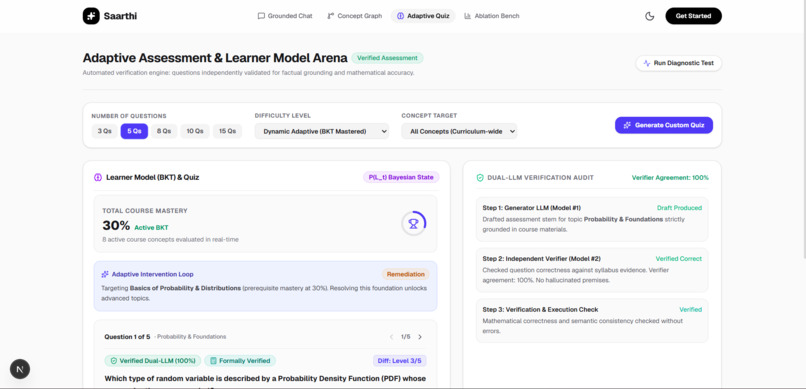The image size is (806, 389).
Task: Open the Difficulty Level dropdown
Action: [322, 131]
